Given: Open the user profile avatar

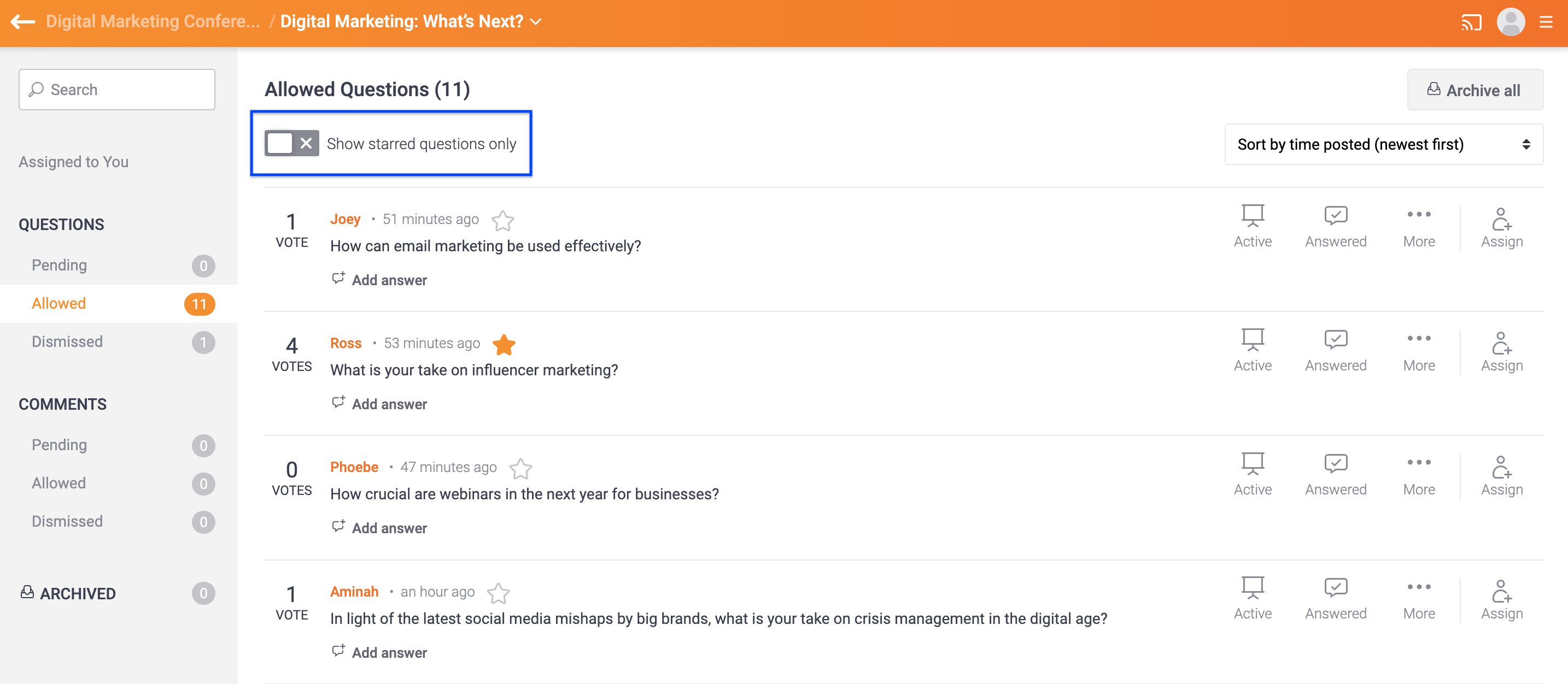Looking at the screenshot, I should click(x=1510, y=22).
